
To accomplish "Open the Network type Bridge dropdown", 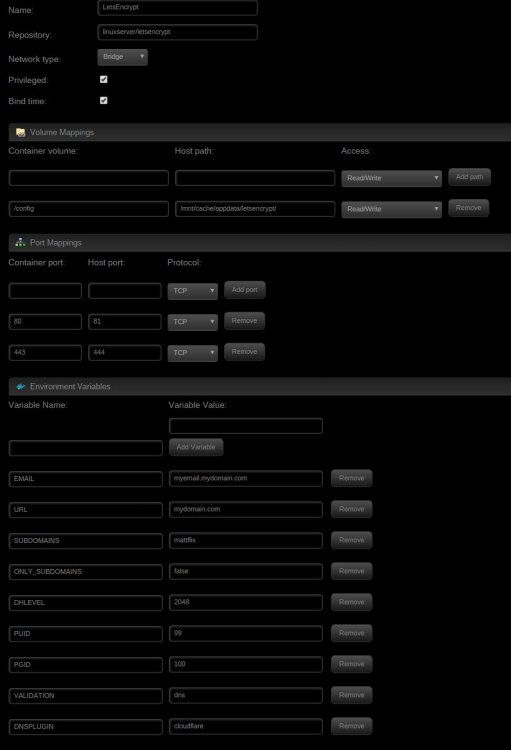I will coord(122,57).
